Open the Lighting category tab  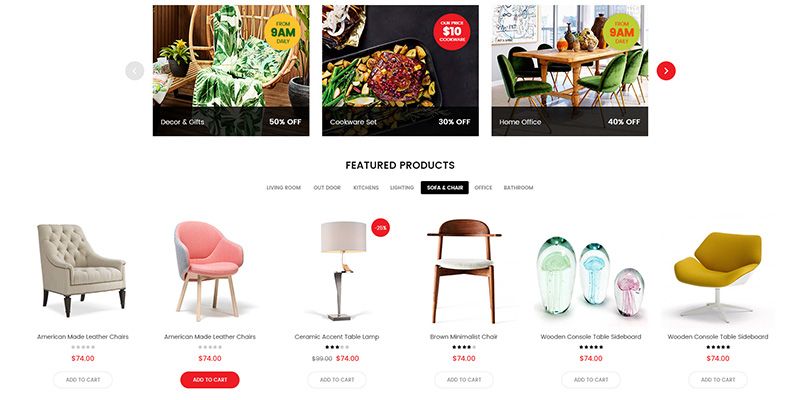[402, 188]
